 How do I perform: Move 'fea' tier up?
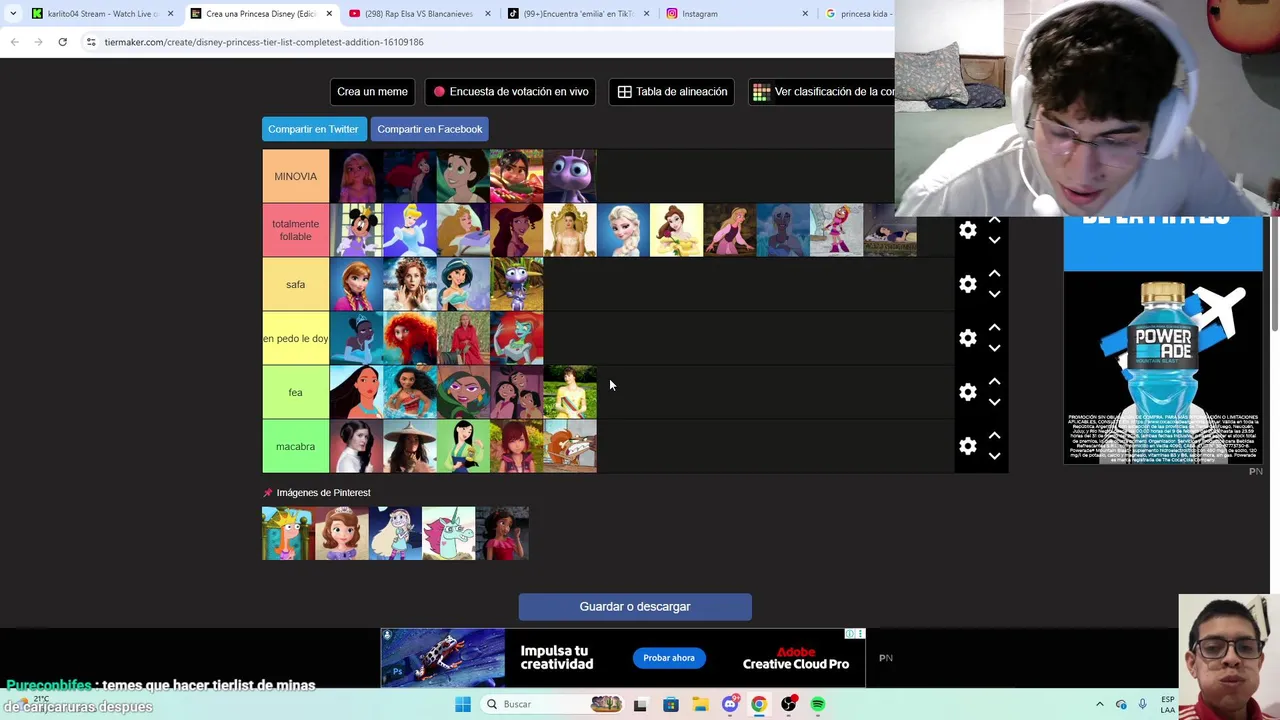[x=994, y=381]
